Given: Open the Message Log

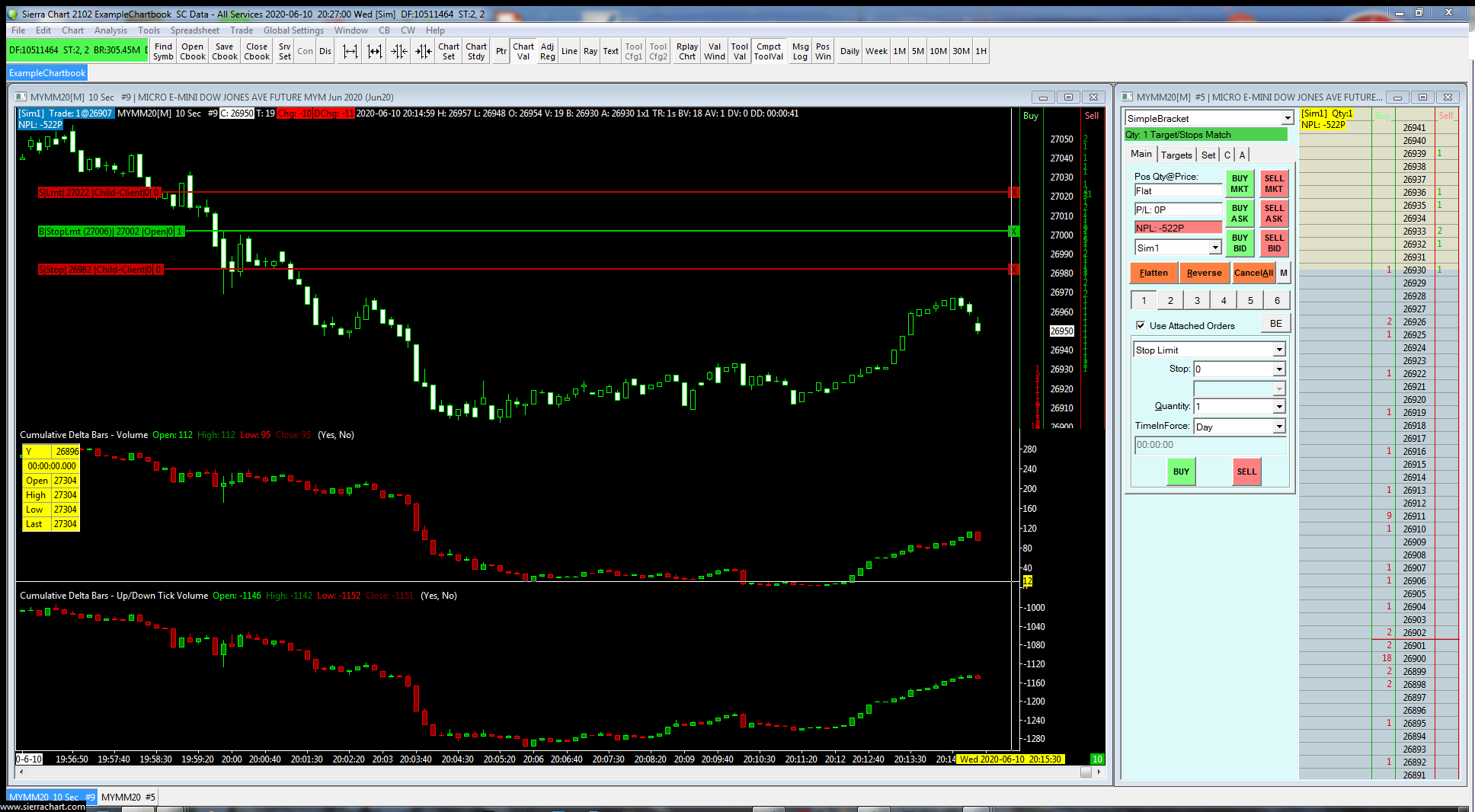Looking at the screenshot, I should tap(800, 51).
